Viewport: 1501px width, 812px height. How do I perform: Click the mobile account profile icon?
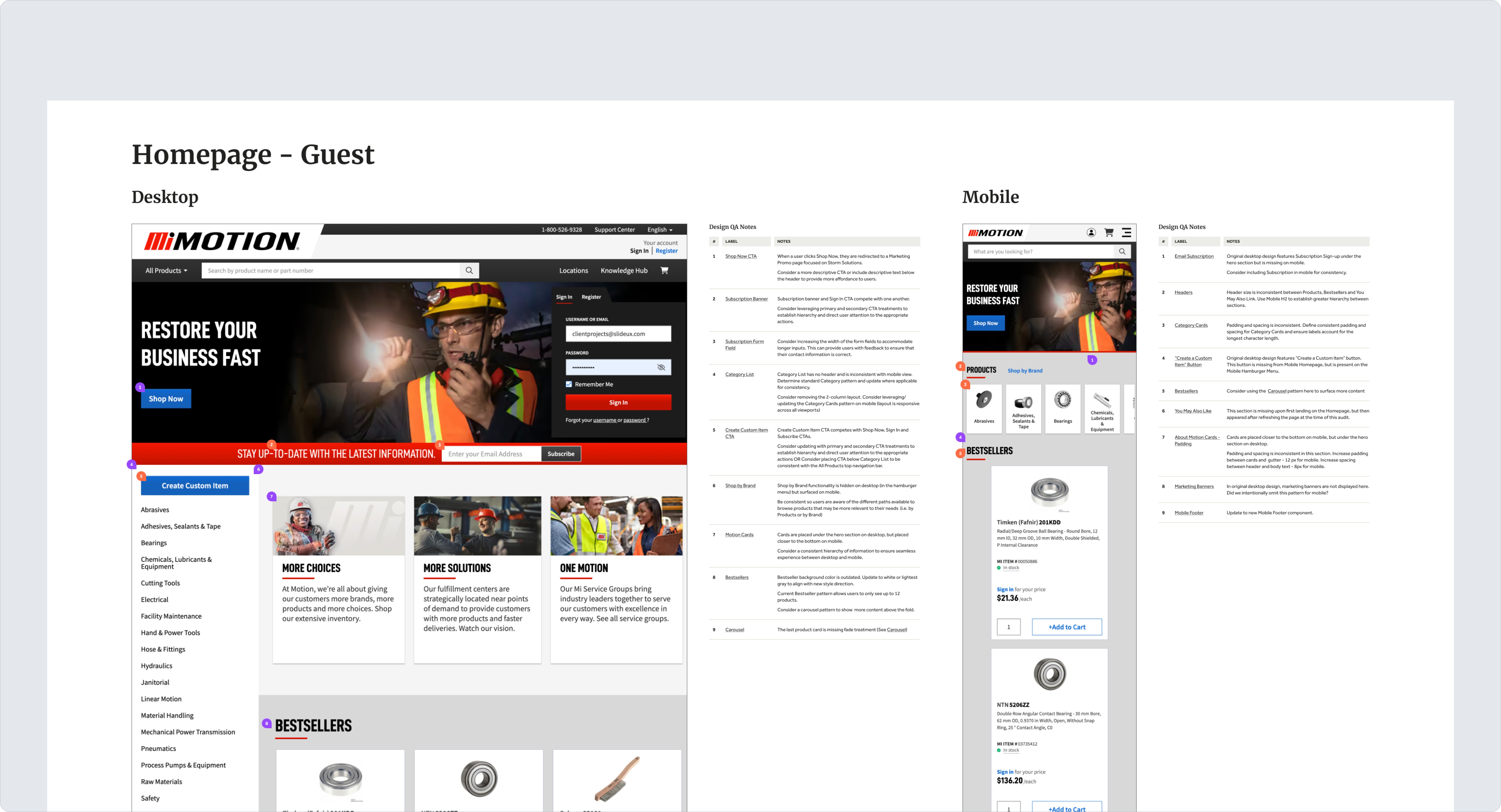point(1091,233)
